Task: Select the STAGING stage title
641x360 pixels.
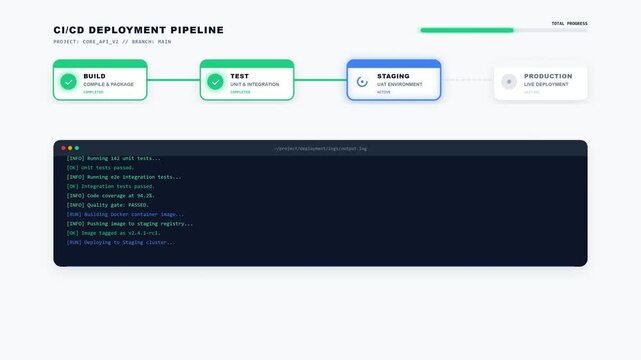Action: [x=393, y=76]
